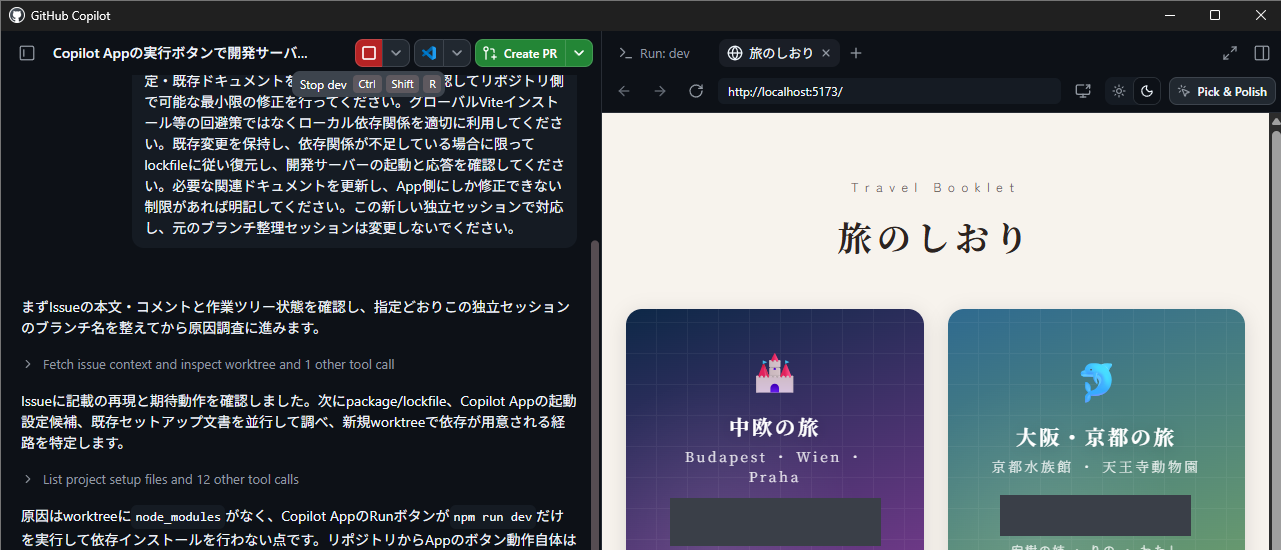The width and height of the screenshot is (1281, 550).
Task: Toggle the split panel layout icon
Action: click(1262, 53)
